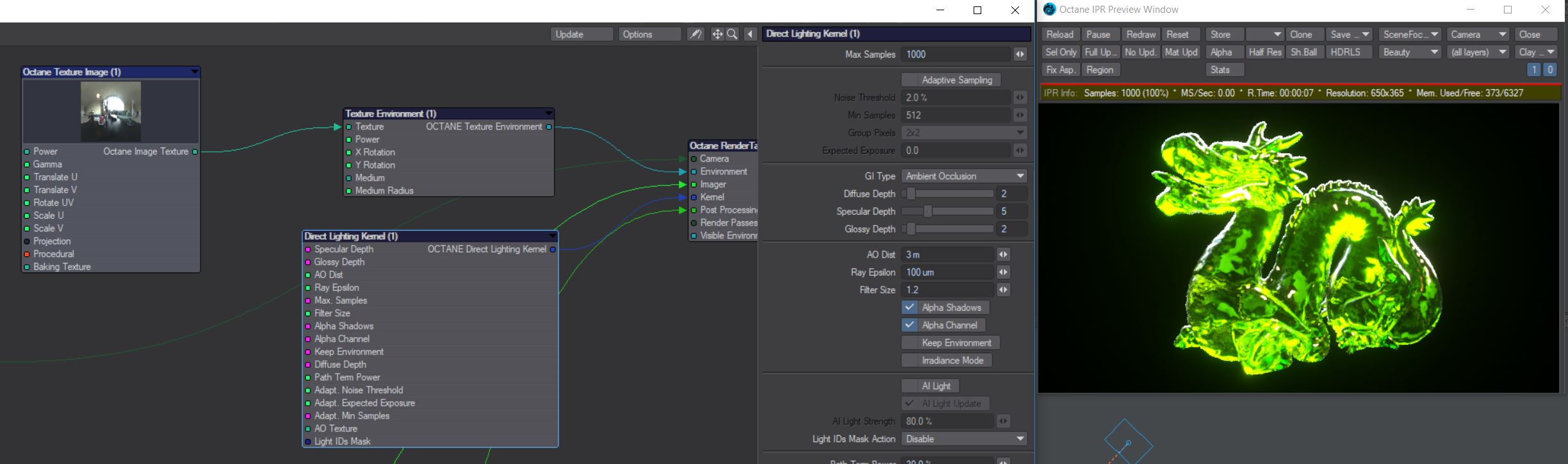
Task: Toggle the AI Light Update checkbox
Action: click(945, 403)
